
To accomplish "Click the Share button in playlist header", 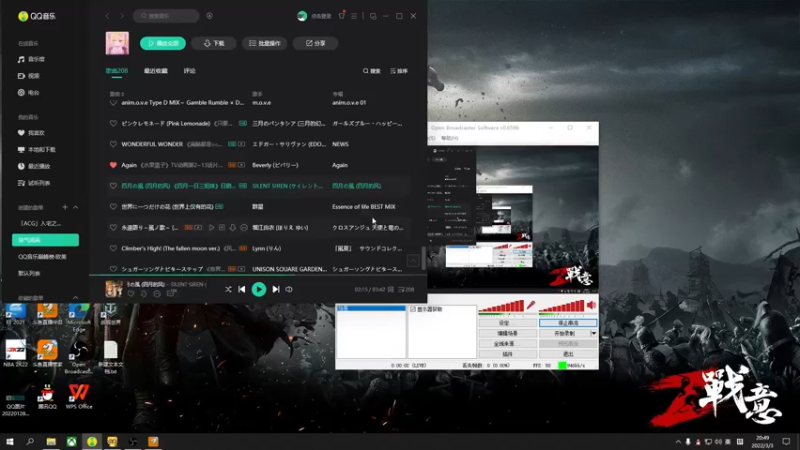I will pos(315,43).
